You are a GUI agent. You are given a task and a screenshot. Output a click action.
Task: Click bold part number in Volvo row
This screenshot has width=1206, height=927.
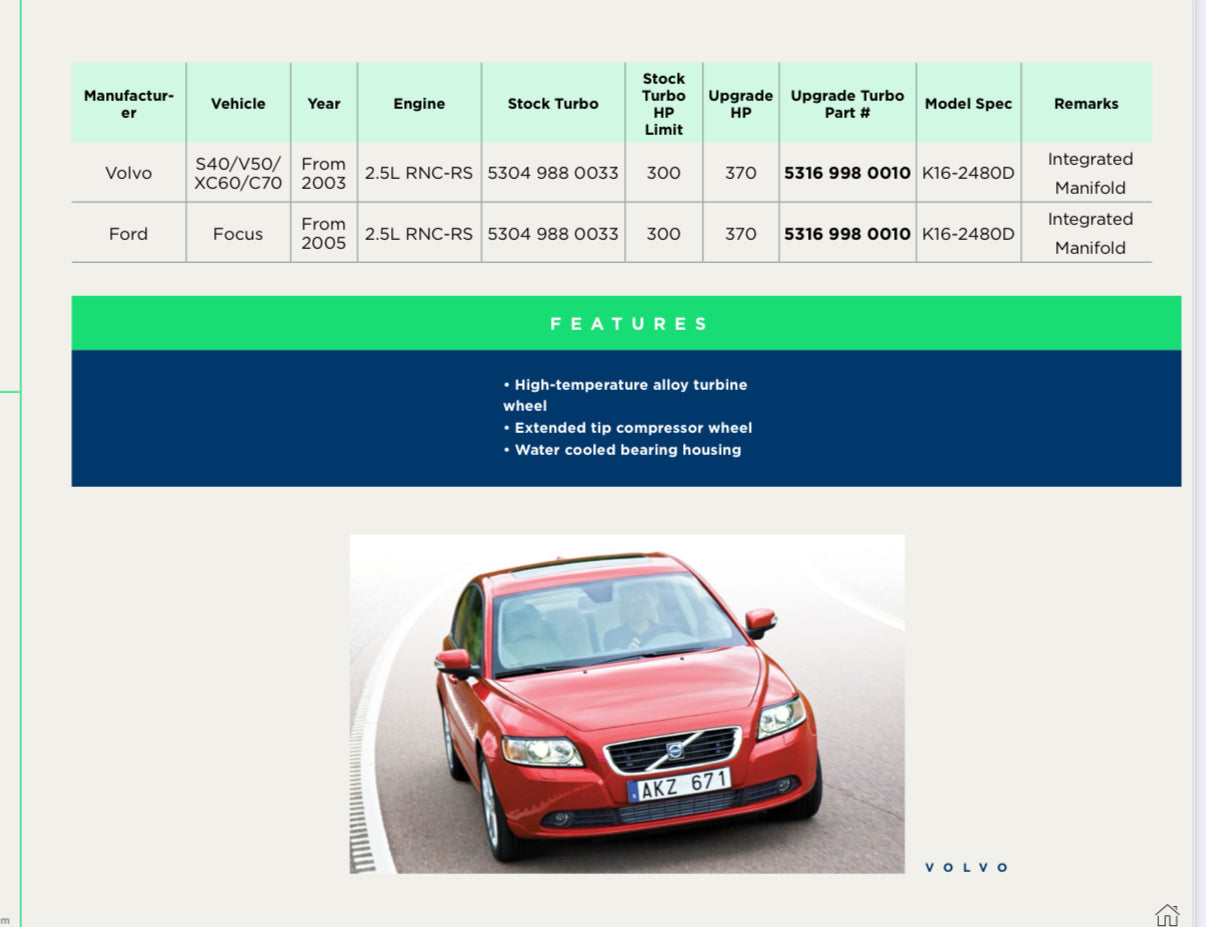[x=847, y=173]
